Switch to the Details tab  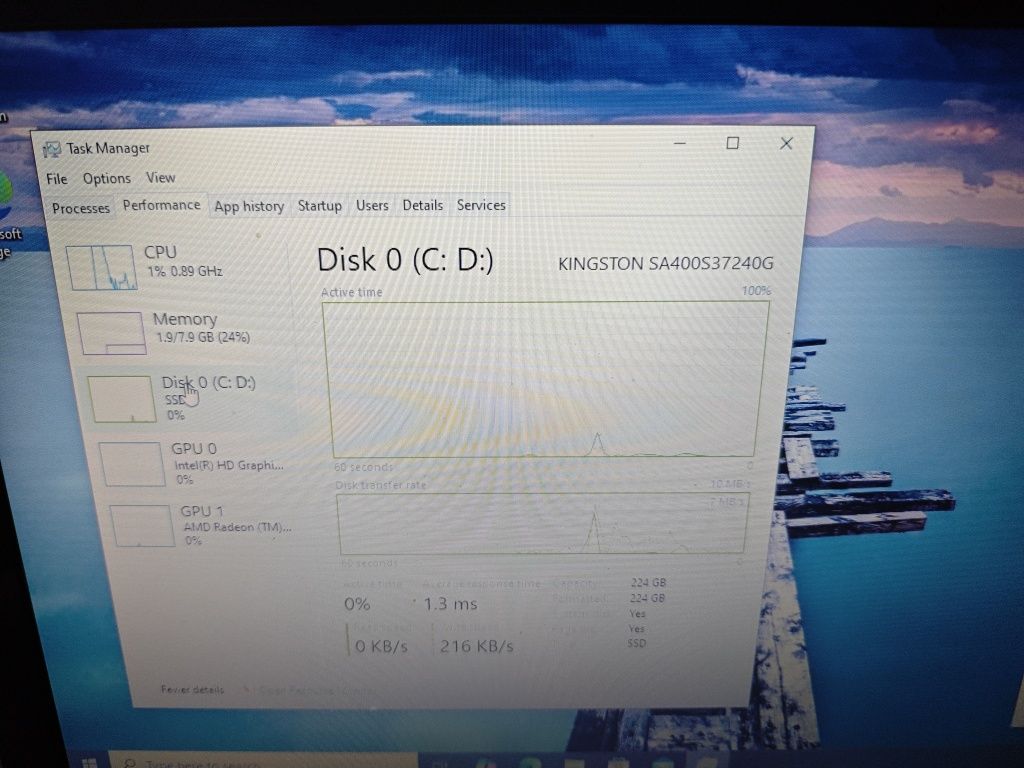point(423,205)
